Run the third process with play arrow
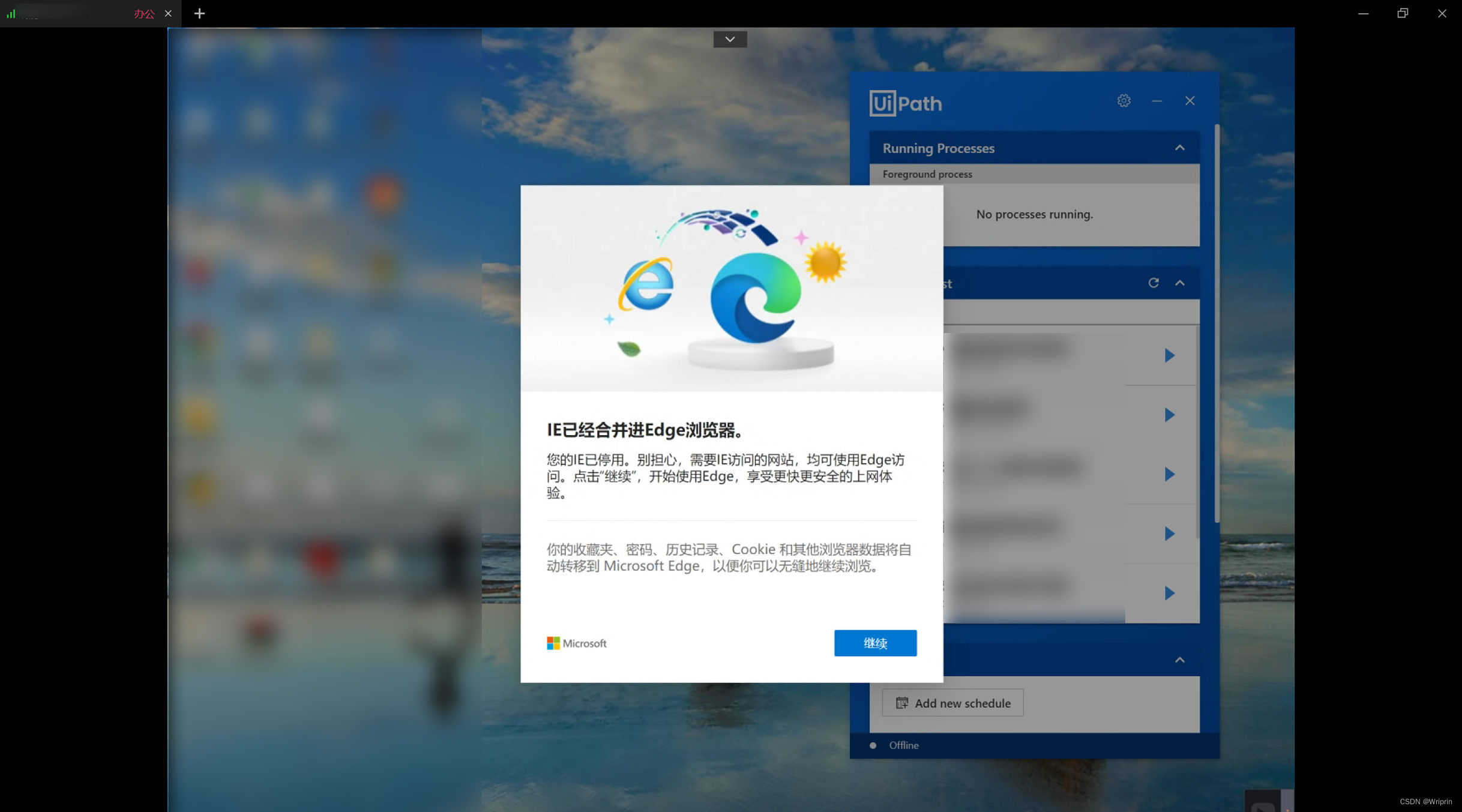Screen dimensions: 1462x812 (x=1169, y=474)
